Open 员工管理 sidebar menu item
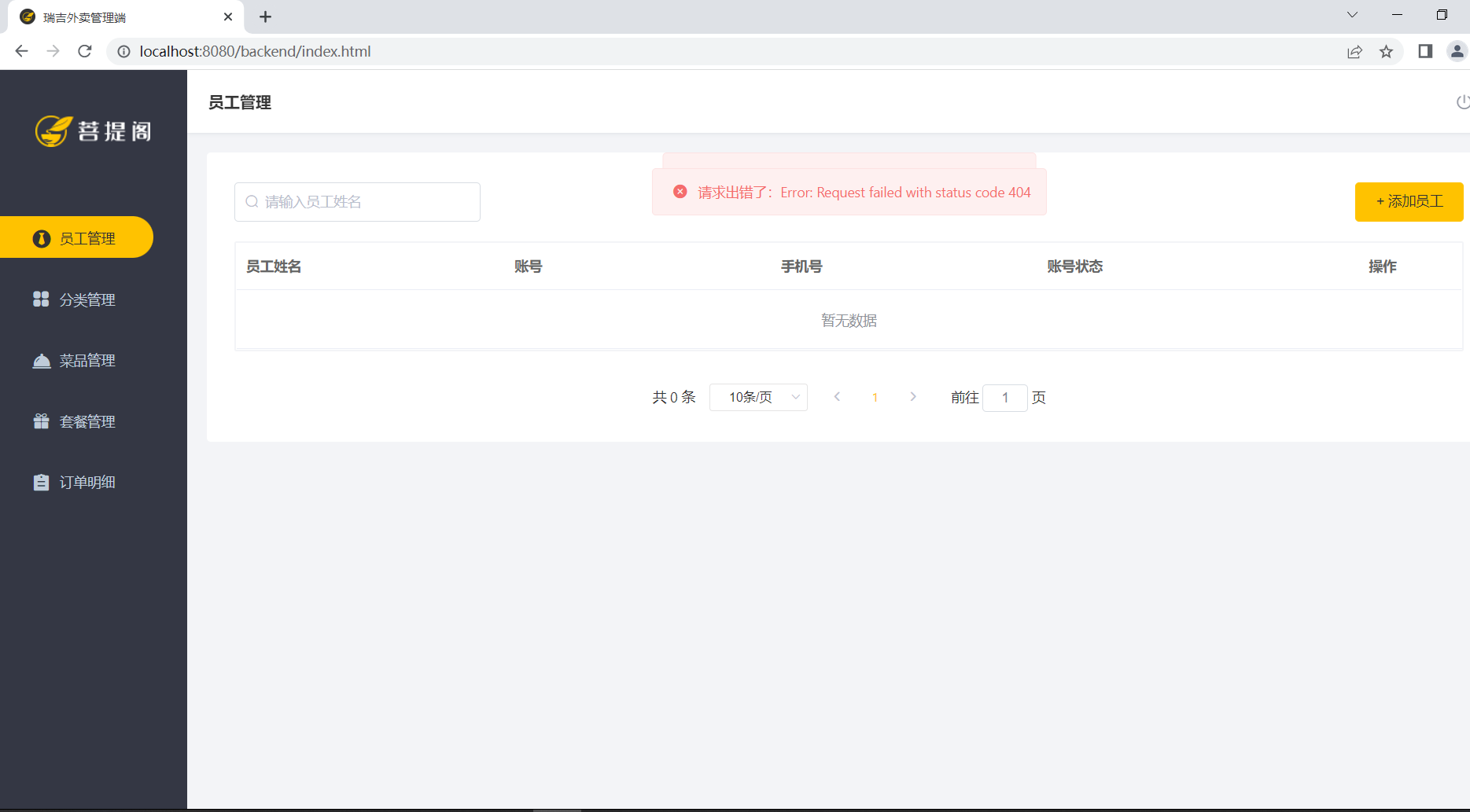Screen dimensions: 1470x812 (76, 237)
